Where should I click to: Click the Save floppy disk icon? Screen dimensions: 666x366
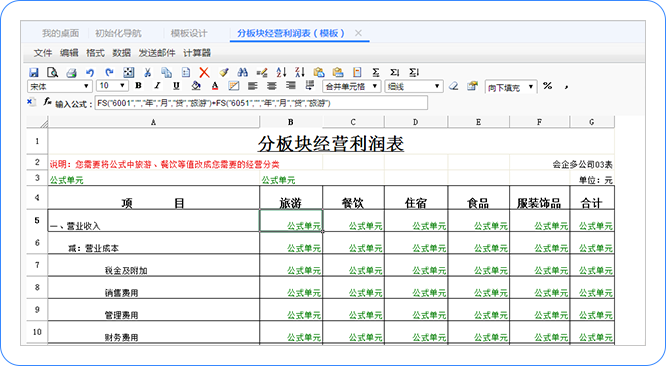[x=34, y=73]
